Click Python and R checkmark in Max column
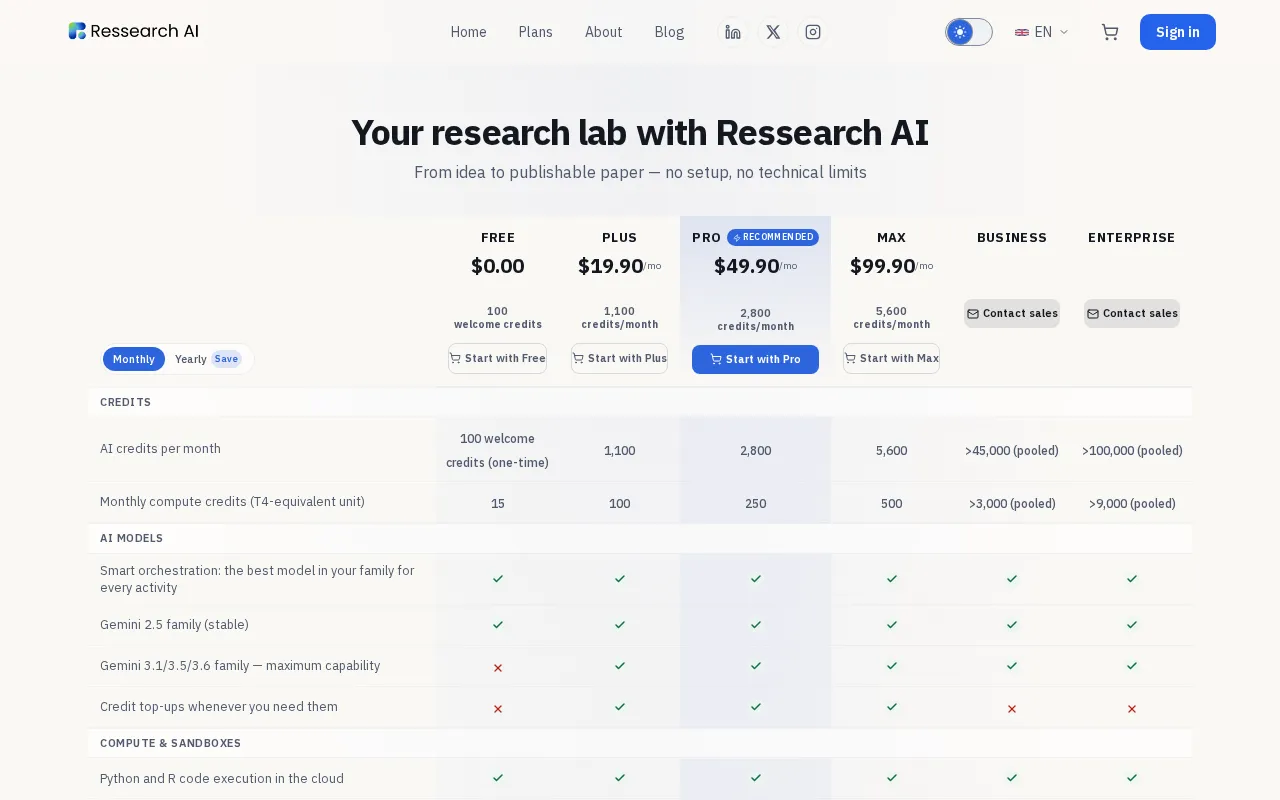1280x800 pixels. [892, 778]
